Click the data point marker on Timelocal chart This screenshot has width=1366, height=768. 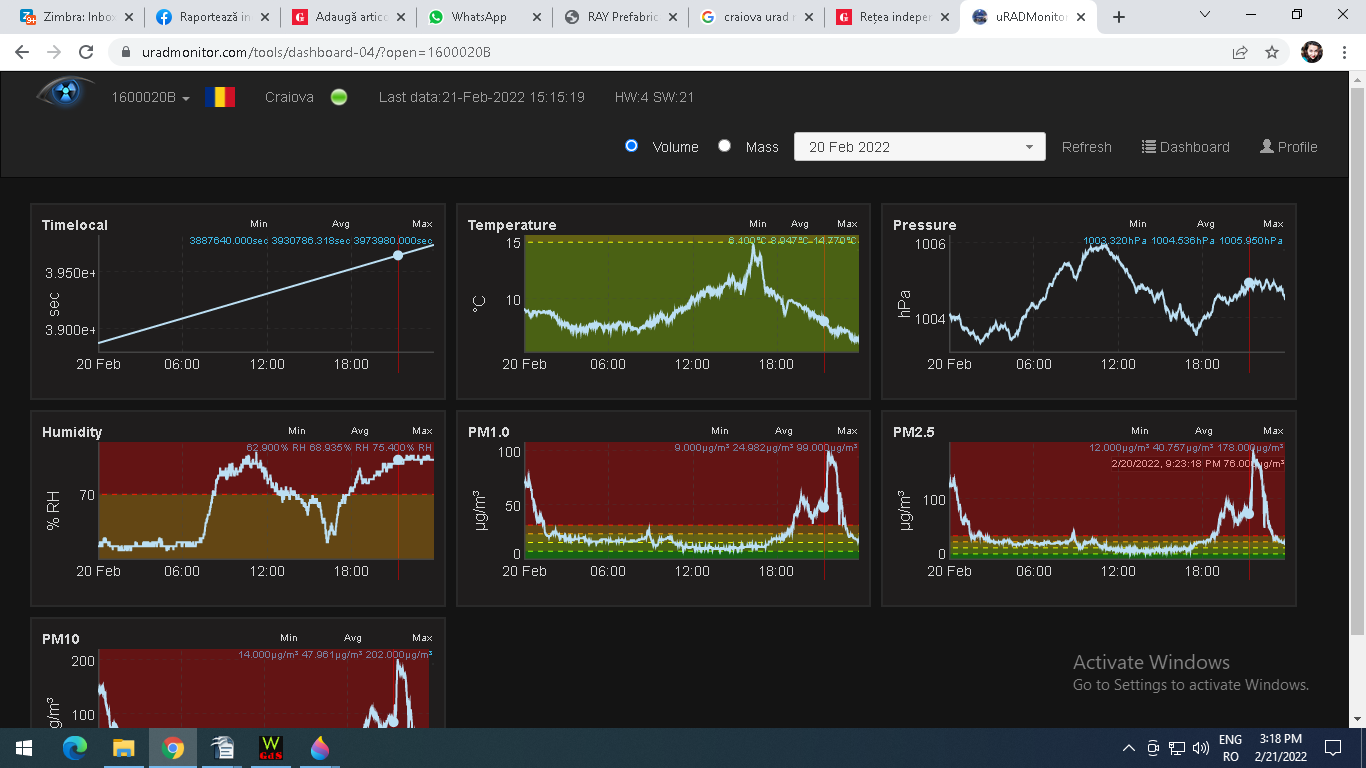click(398, 256)
